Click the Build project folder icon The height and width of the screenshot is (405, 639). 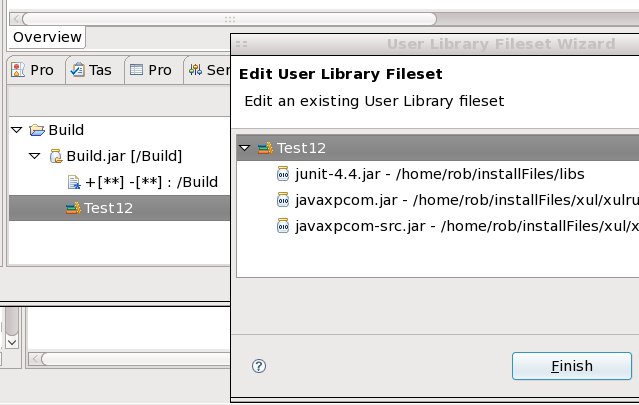[x=37, y=130]
